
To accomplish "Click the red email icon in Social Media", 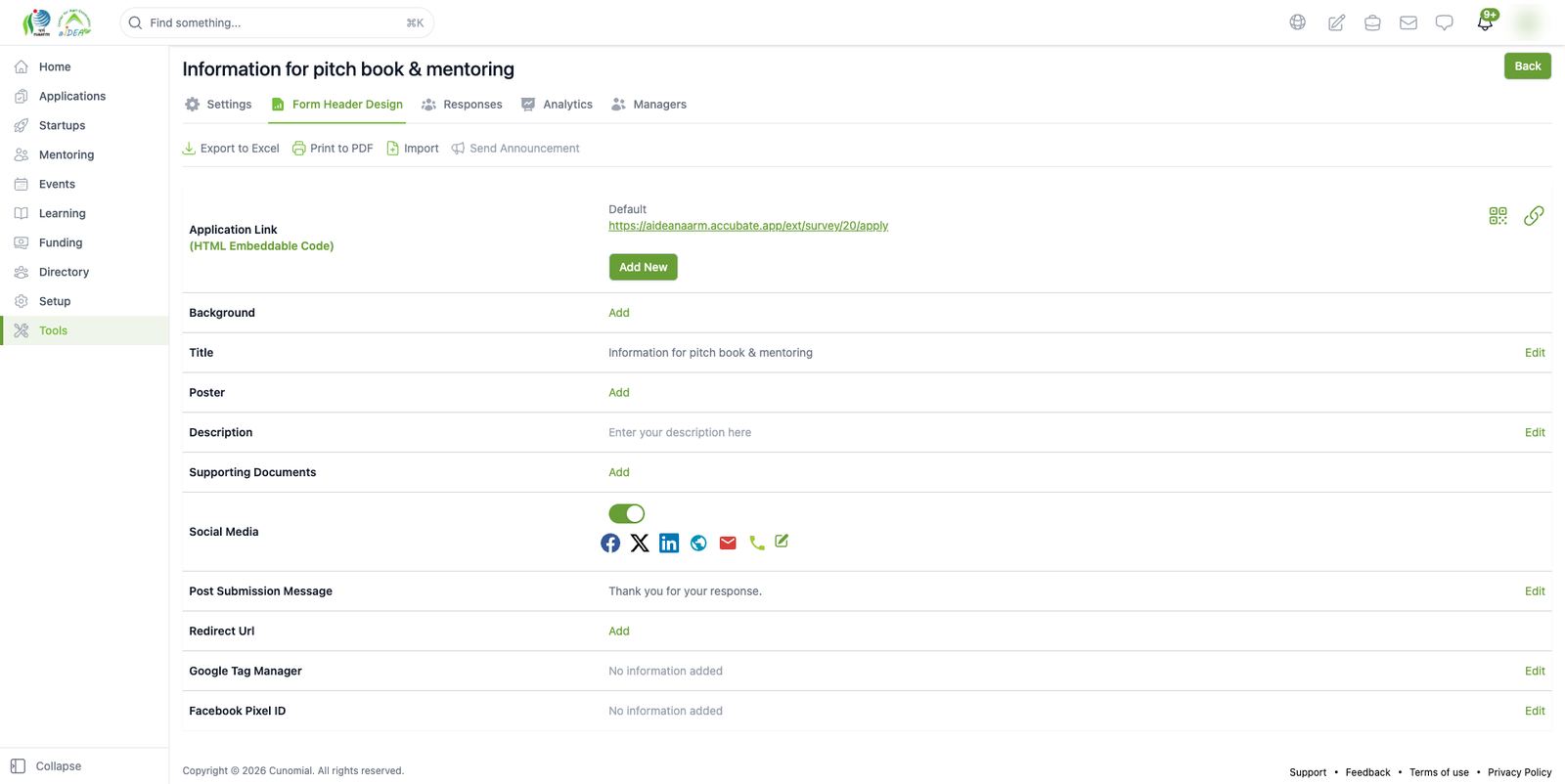I will click(x=728, y=544).
